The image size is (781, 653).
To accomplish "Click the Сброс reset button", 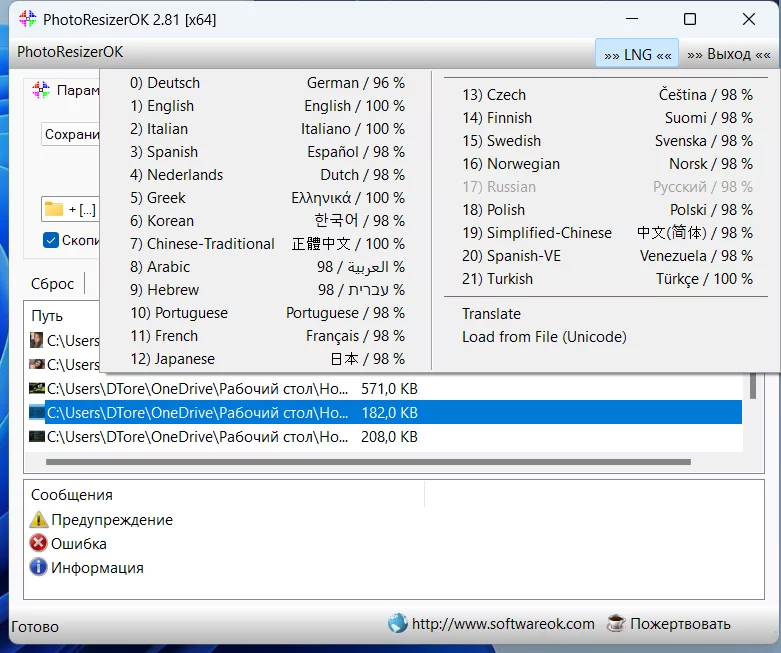I will [52, 283].
